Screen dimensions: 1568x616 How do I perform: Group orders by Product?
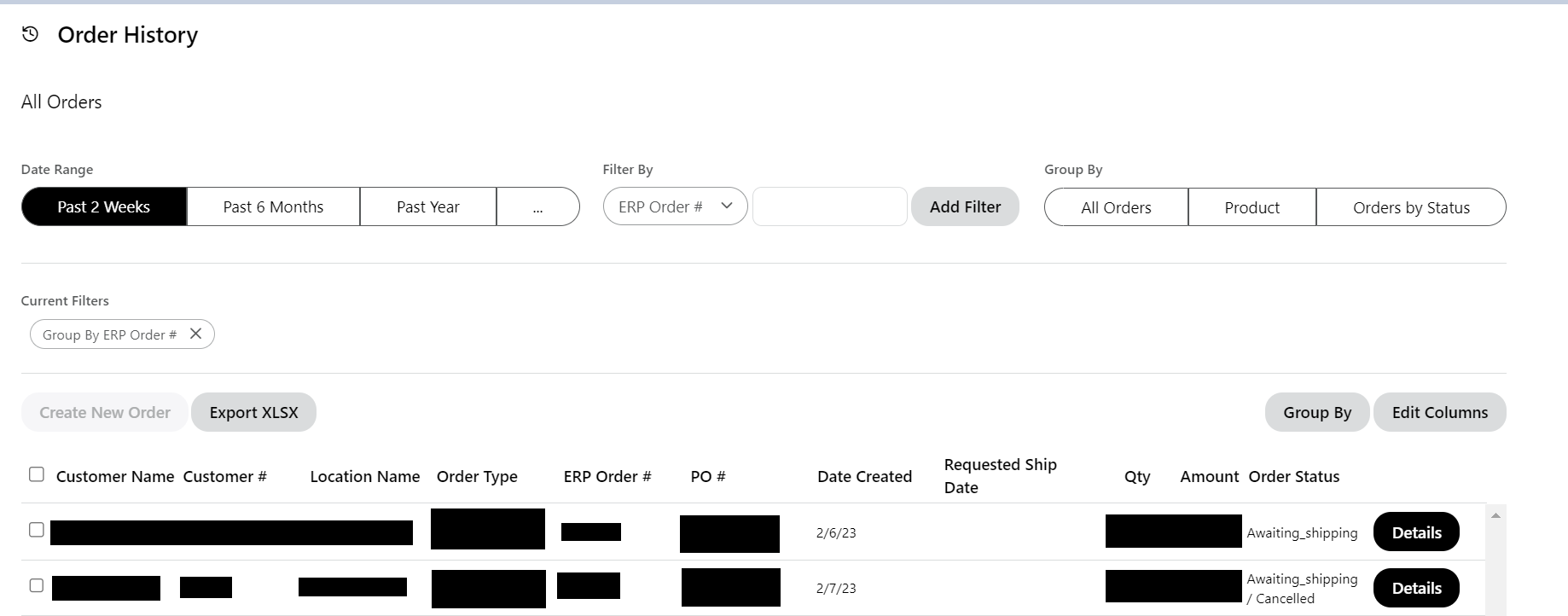pyautogui.click(x=1251, y=207)
